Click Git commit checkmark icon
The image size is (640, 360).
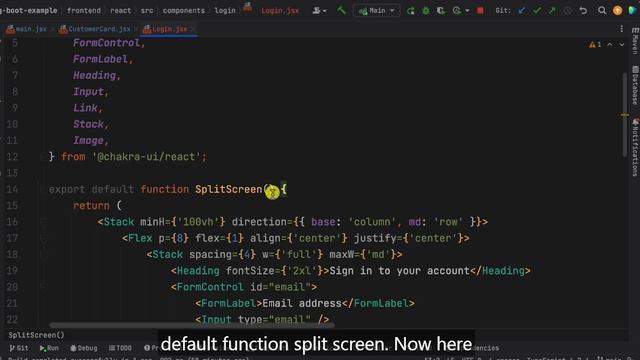pyautogui.click(x=537, y=11)
